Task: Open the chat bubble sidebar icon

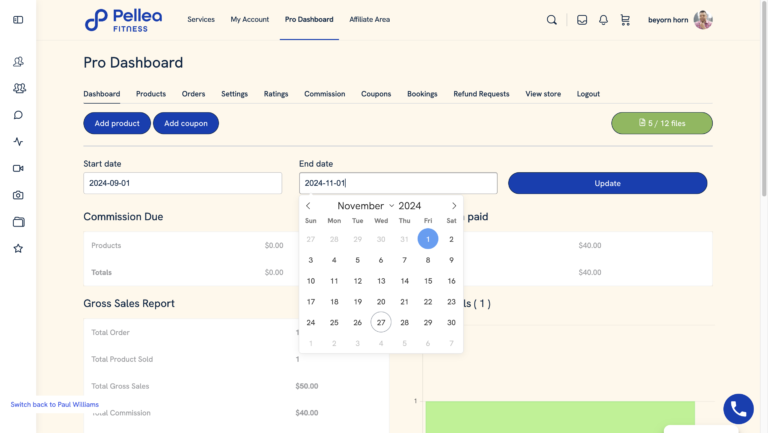Action: click(18, 115)
